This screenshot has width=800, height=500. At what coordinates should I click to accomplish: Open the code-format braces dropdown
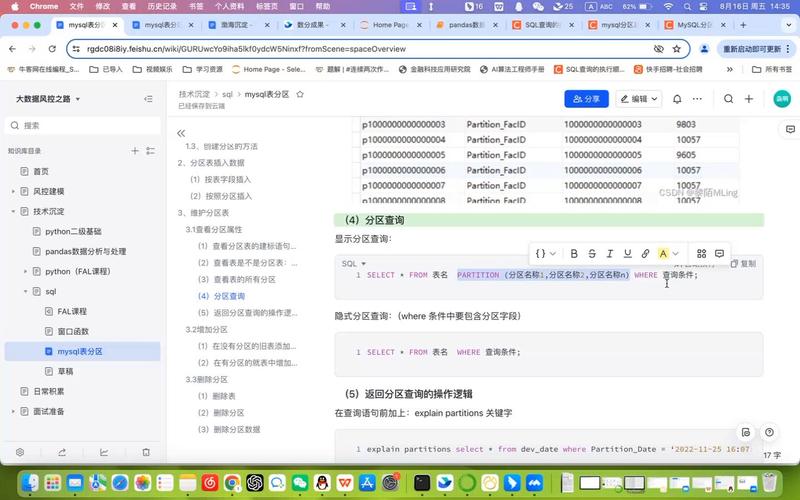545,254
